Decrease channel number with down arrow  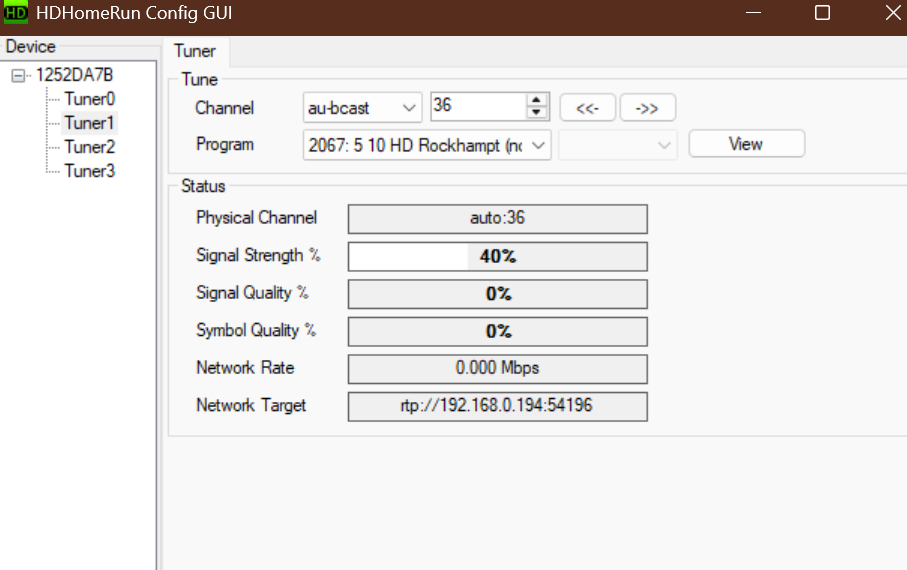538,113
